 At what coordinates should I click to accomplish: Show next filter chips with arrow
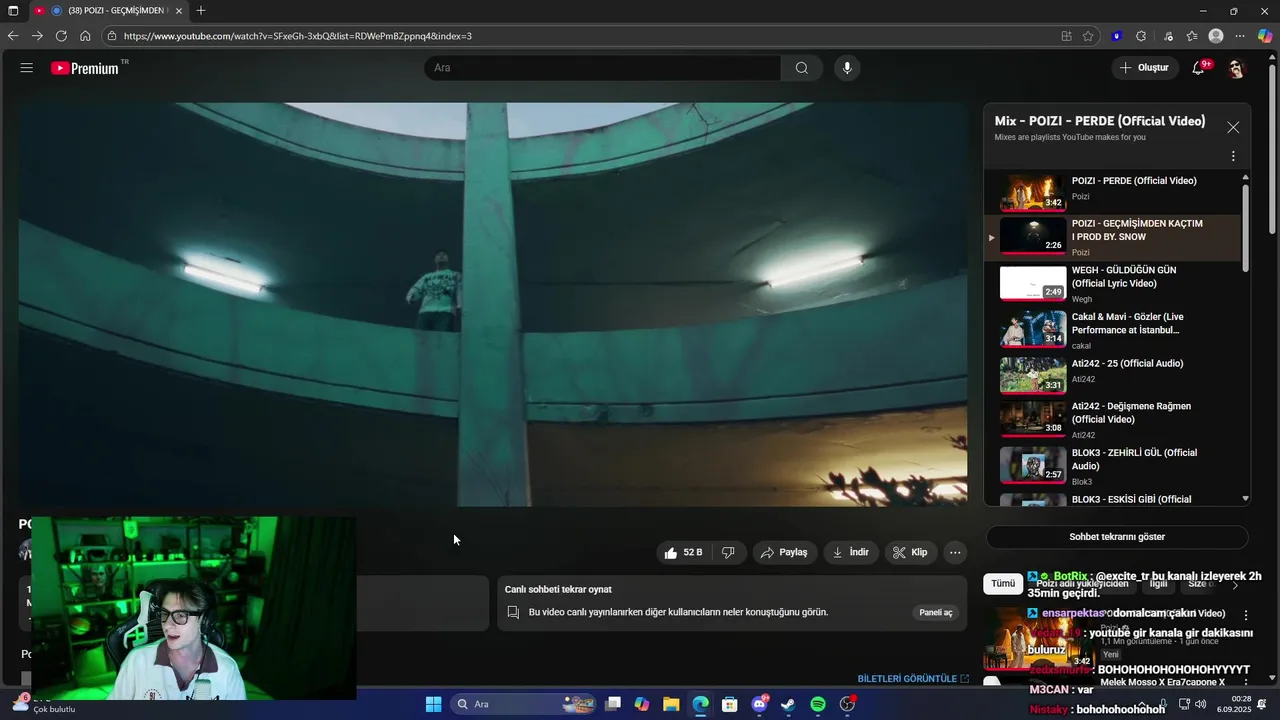pos(1235,584)
